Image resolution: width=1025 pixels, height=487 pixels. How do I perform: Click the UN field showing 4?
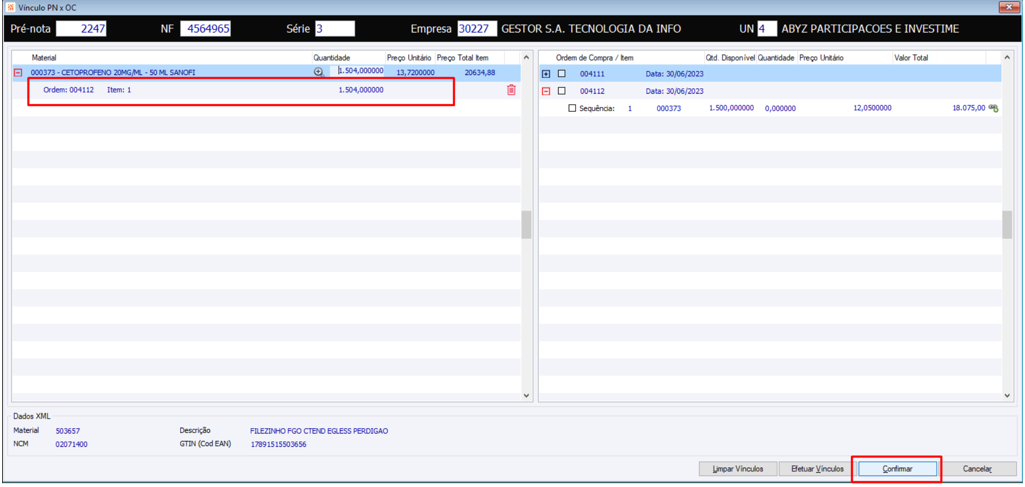click(767, 29)
